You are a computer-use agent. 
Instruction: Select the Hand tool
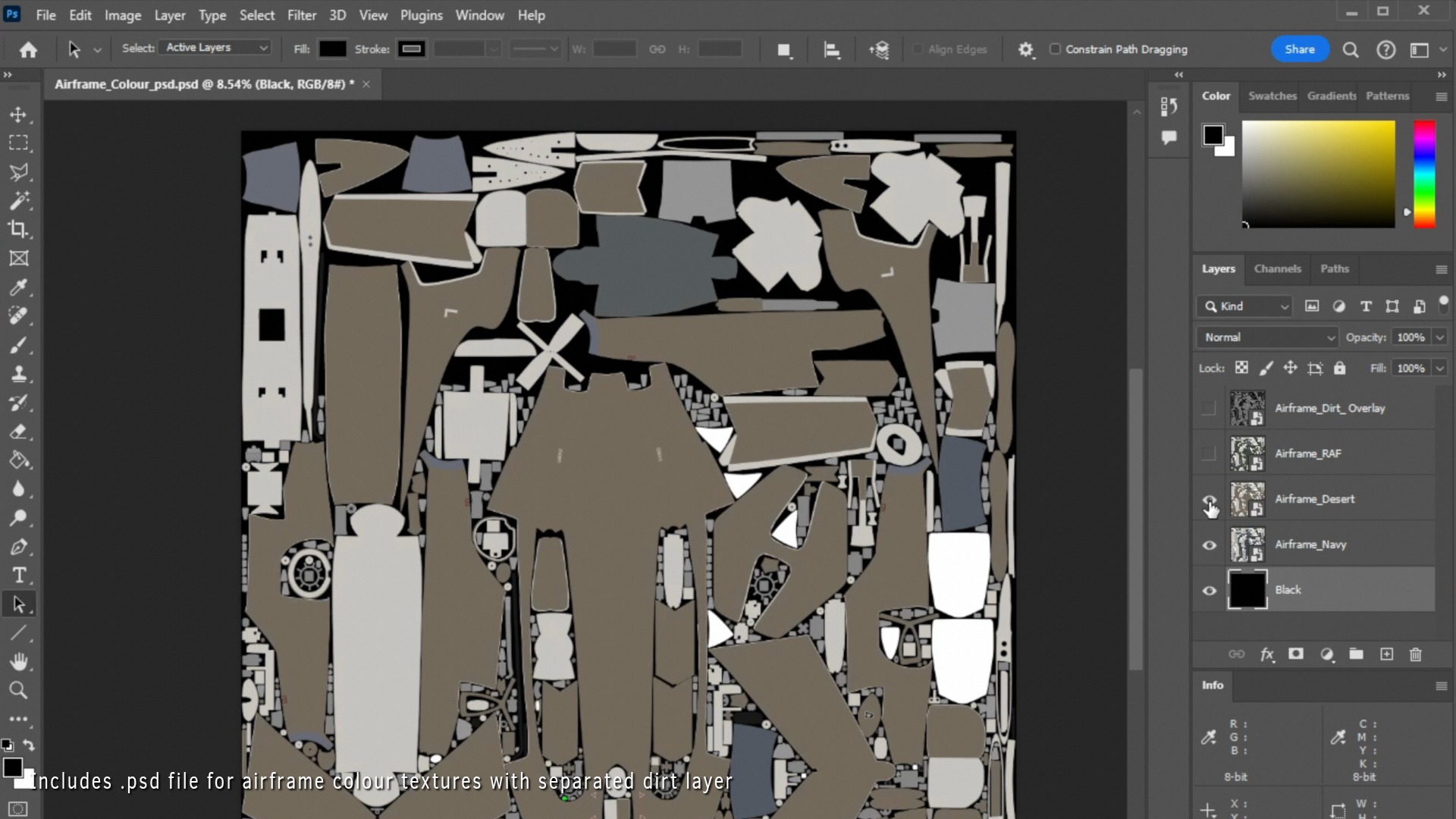pyautogui.click(x=18, y=662)
